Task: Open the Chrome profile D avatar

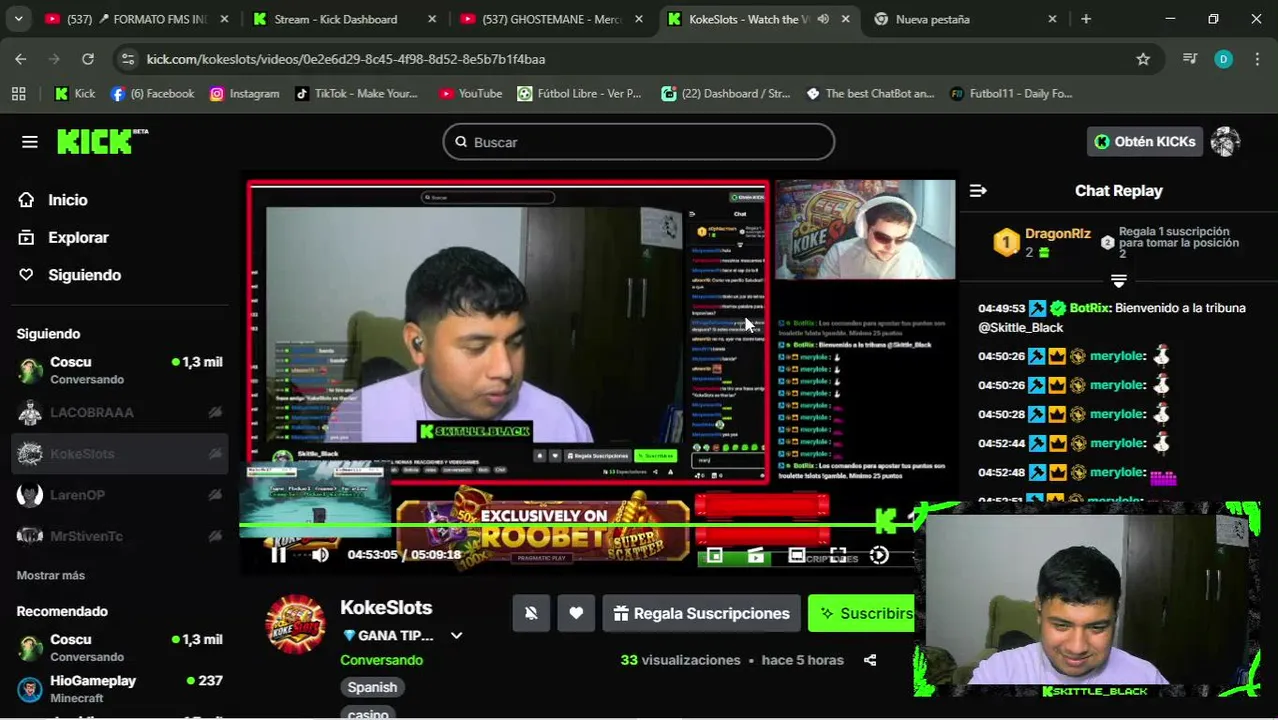Action: [1223, 59]
